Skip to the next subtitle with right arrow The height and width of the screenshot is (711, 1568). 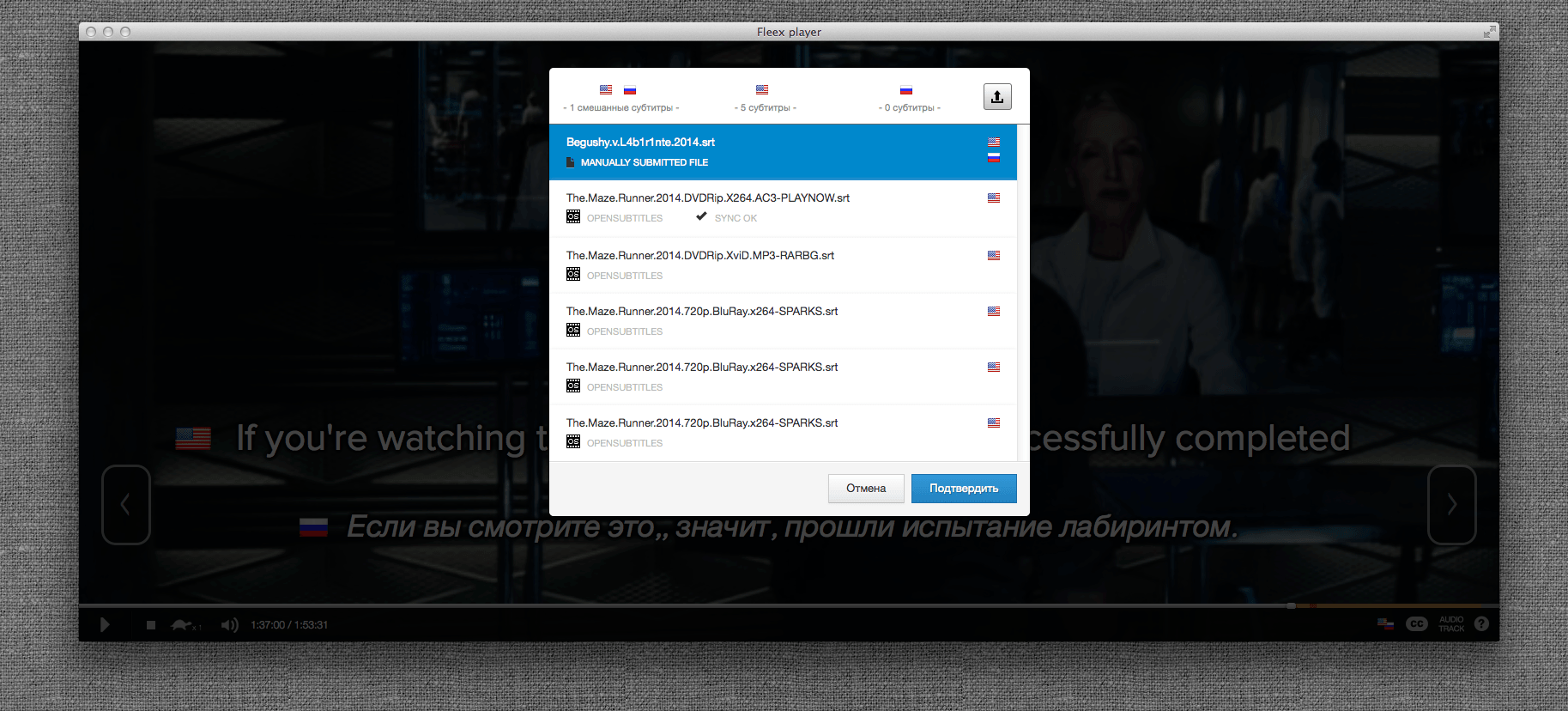click(x=1452, y=505)
